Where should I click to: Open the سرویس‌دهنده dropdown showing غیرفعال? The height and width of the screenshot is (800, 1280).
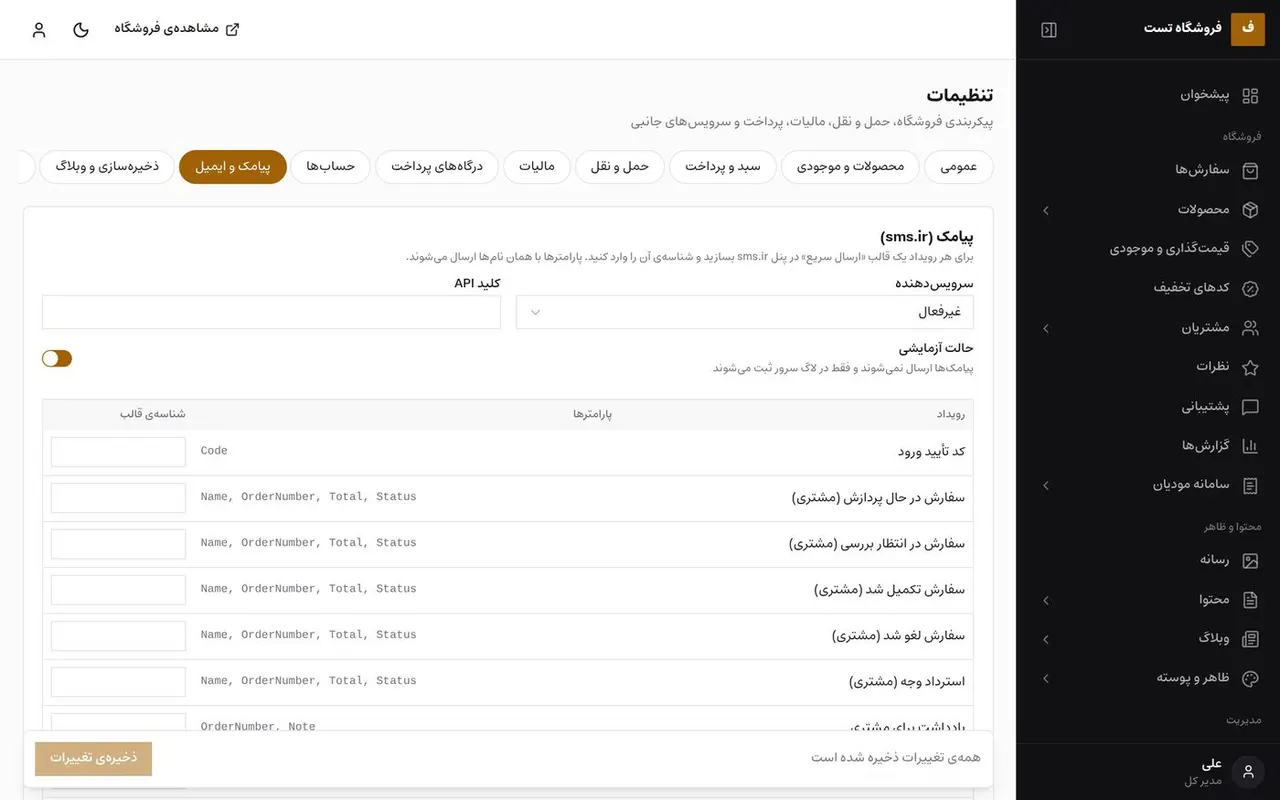[x=745, y=312]
